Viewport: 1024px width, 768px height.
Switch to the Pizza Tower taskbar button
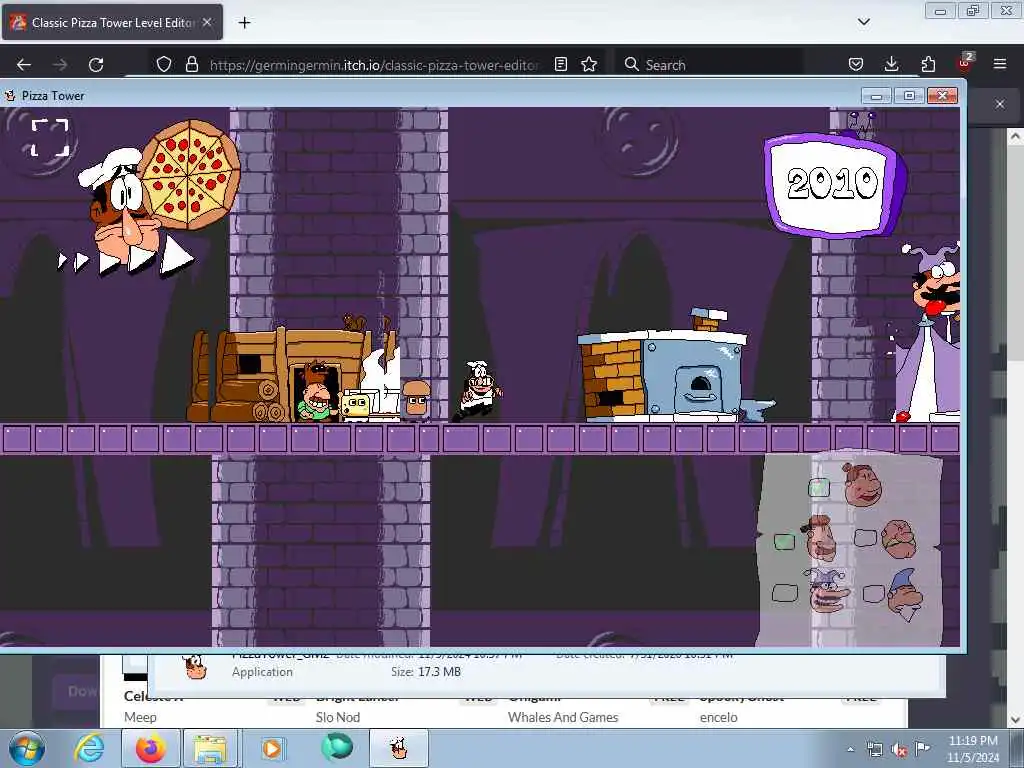tap(398, 748)
